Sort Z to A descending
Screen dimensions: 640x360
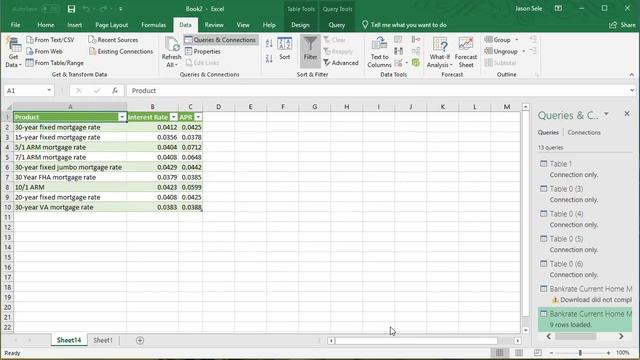pos(269,59)
